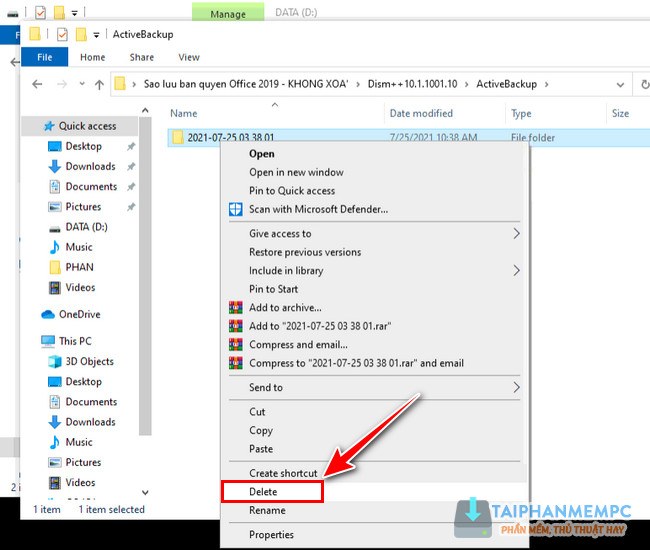Image resolution: width=650 pixels, height=550 pixels.
Task: Click the Defender shield icon in context menu
Action: coord(236,209)
